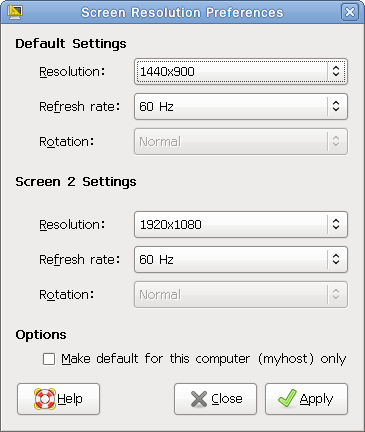
Task: Click the Help button
Action: click(x=58, y=399)
